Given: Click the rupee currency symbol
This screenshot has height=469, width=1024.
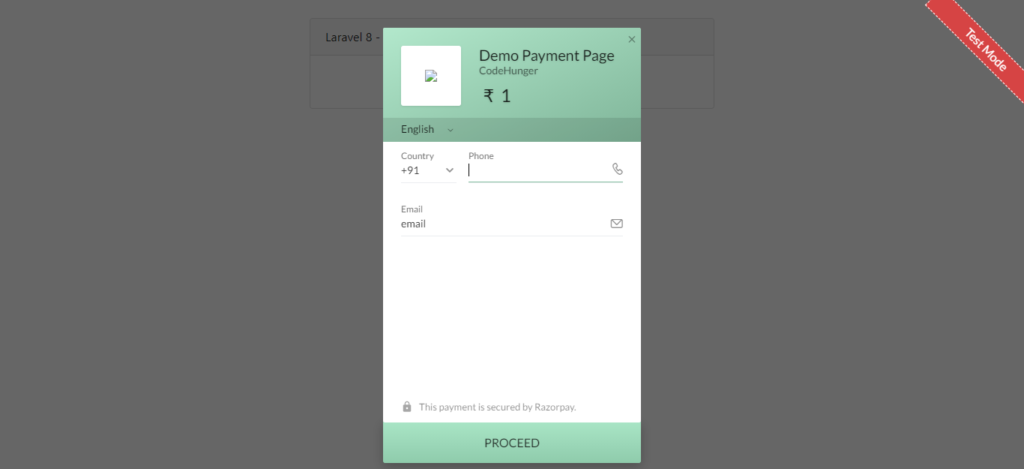Looking at the screenshot, I should (488, 96).
